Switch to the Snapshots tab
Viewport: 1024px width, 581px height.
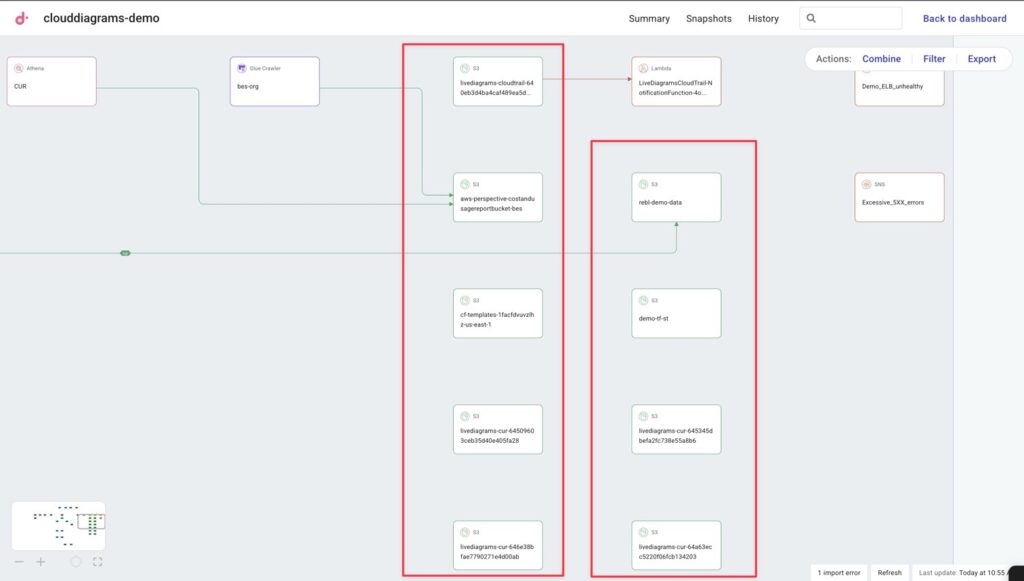point(708,18)
